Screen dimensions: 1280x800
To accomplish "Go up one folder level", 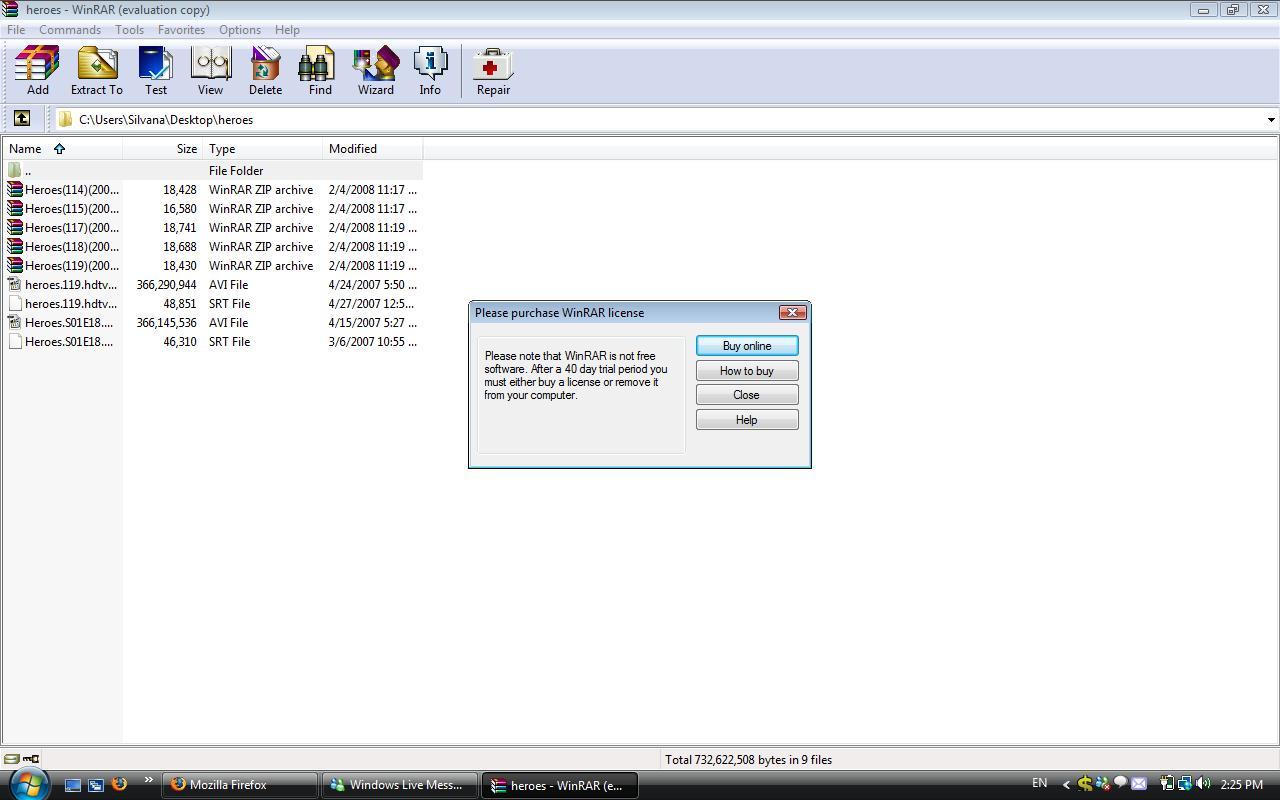I will pos(22,118).
